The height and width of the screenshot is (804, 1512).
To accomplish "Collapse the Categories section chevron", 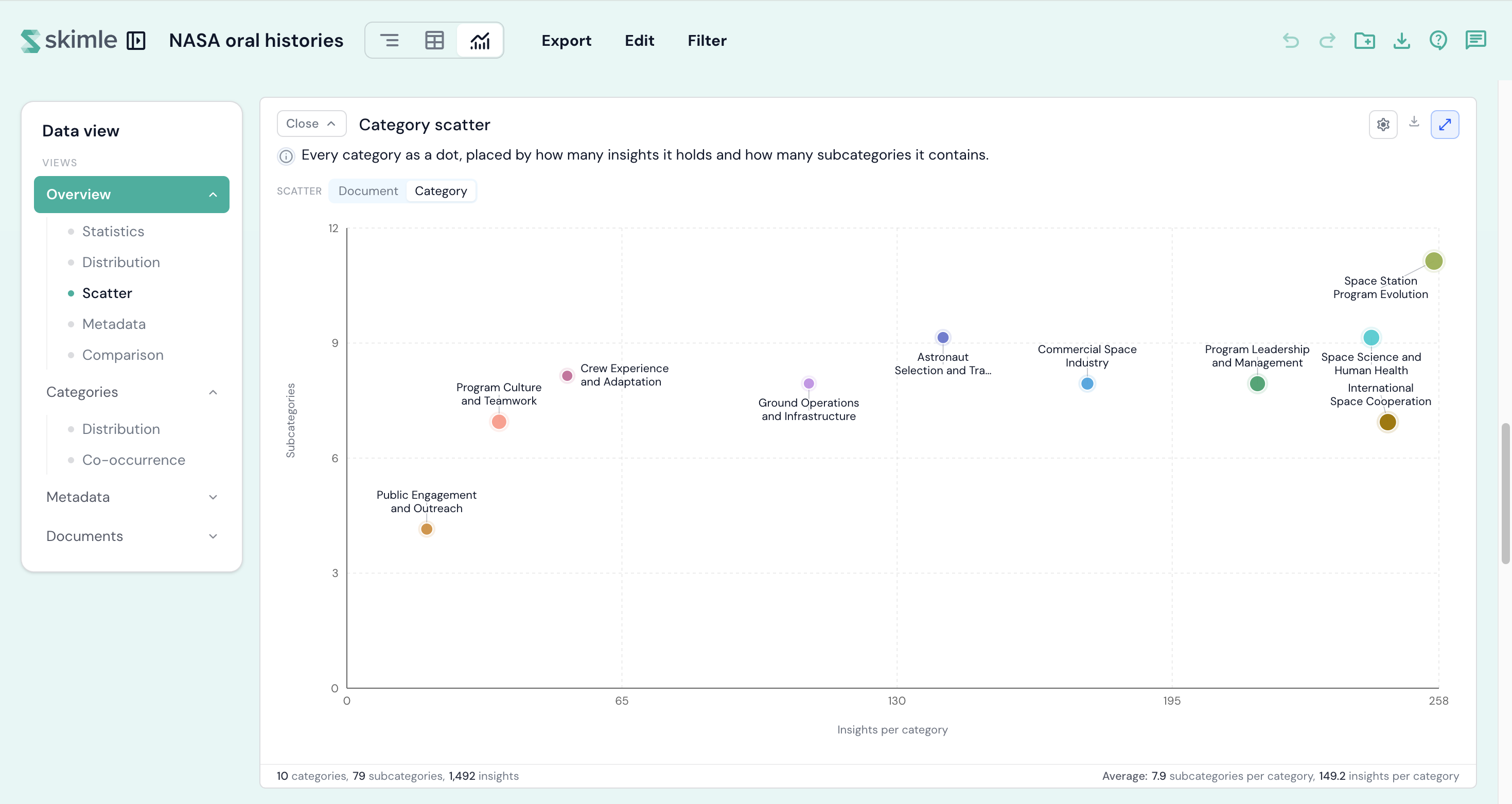I will (x=213, y=392).
